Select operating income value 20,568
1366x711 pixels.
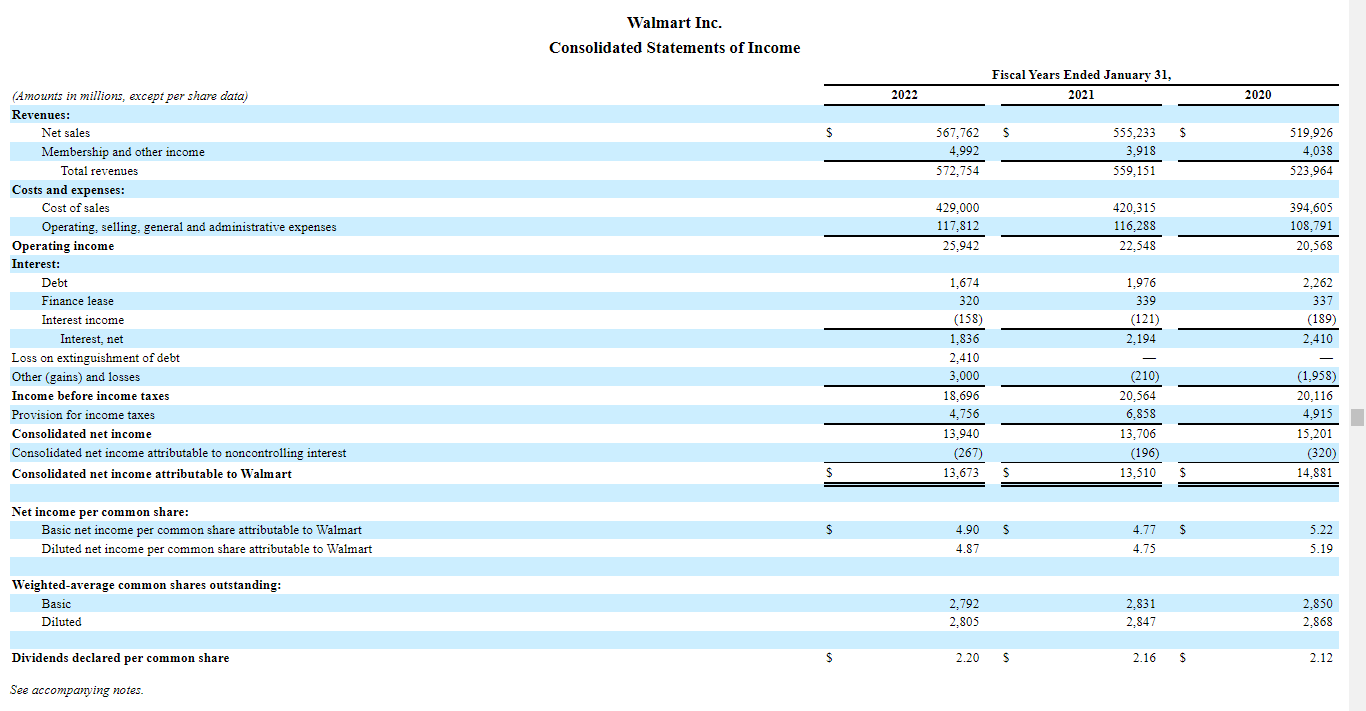click(1314, 246)
